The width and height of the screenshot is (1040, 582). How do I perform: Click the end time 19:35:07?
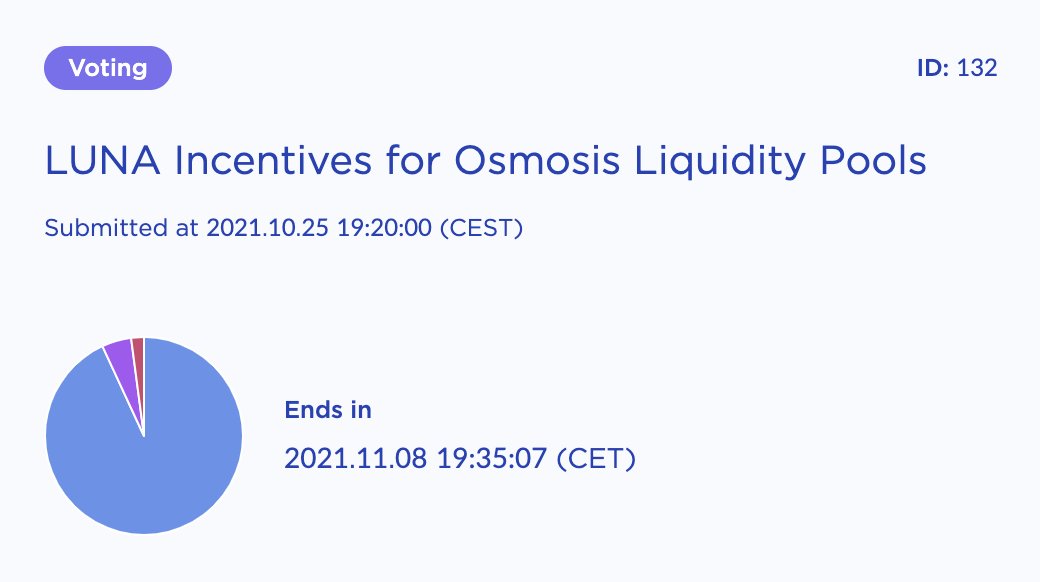[x=491, y=459]
